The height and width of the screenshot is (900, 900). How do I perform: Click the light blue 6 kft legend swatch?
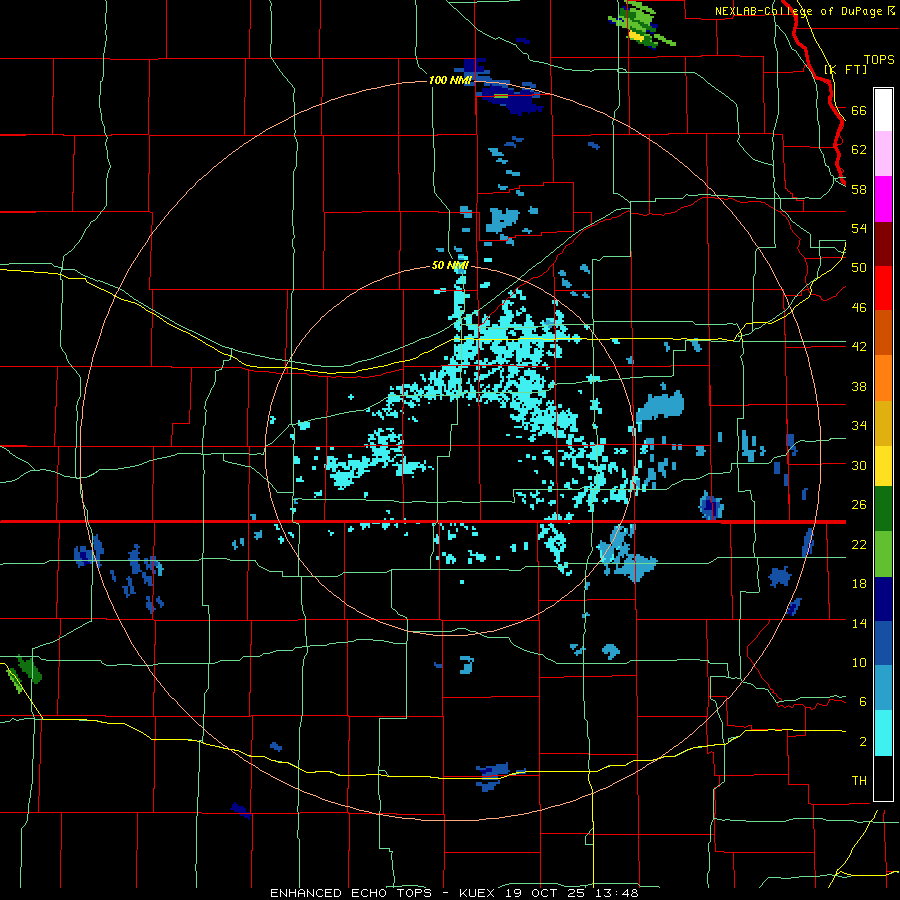(x=883, y=688)
